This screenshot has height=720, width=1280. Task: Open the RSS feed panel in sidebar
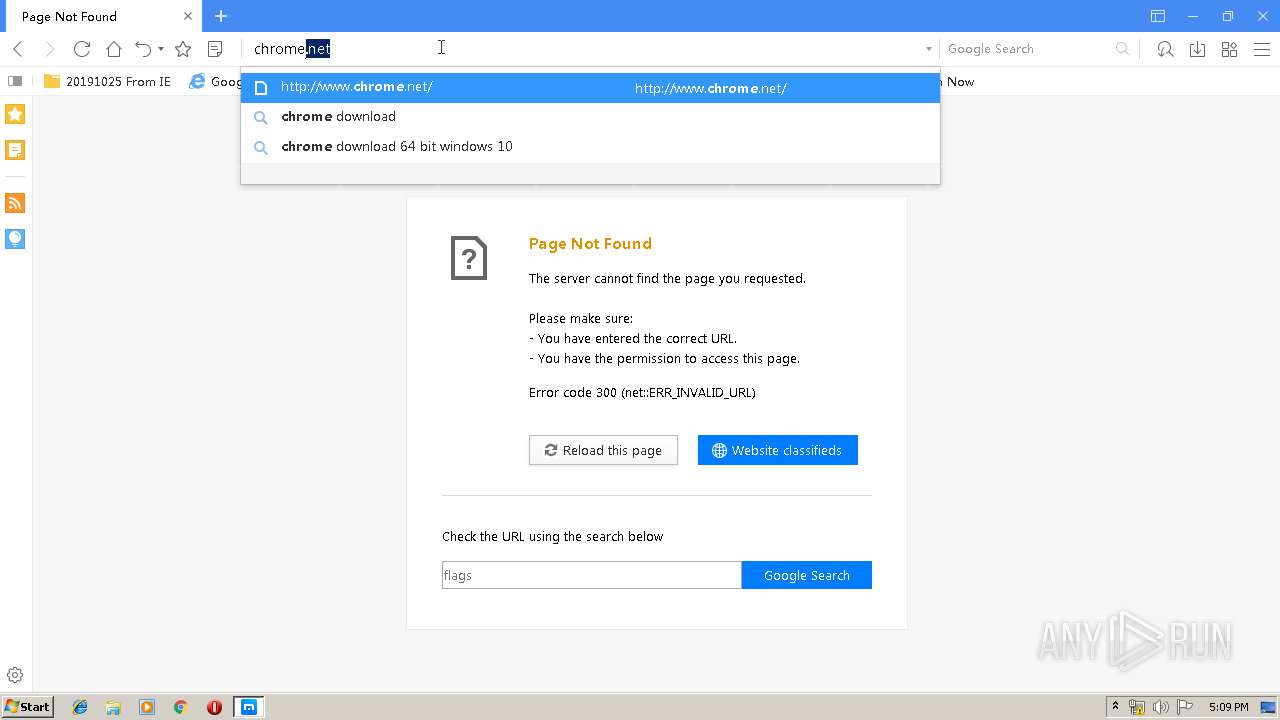(15, 203)
